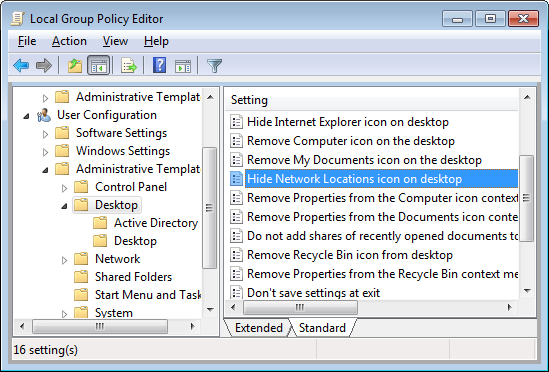Expand the Network folder in the tree

[x=64, y=260]
